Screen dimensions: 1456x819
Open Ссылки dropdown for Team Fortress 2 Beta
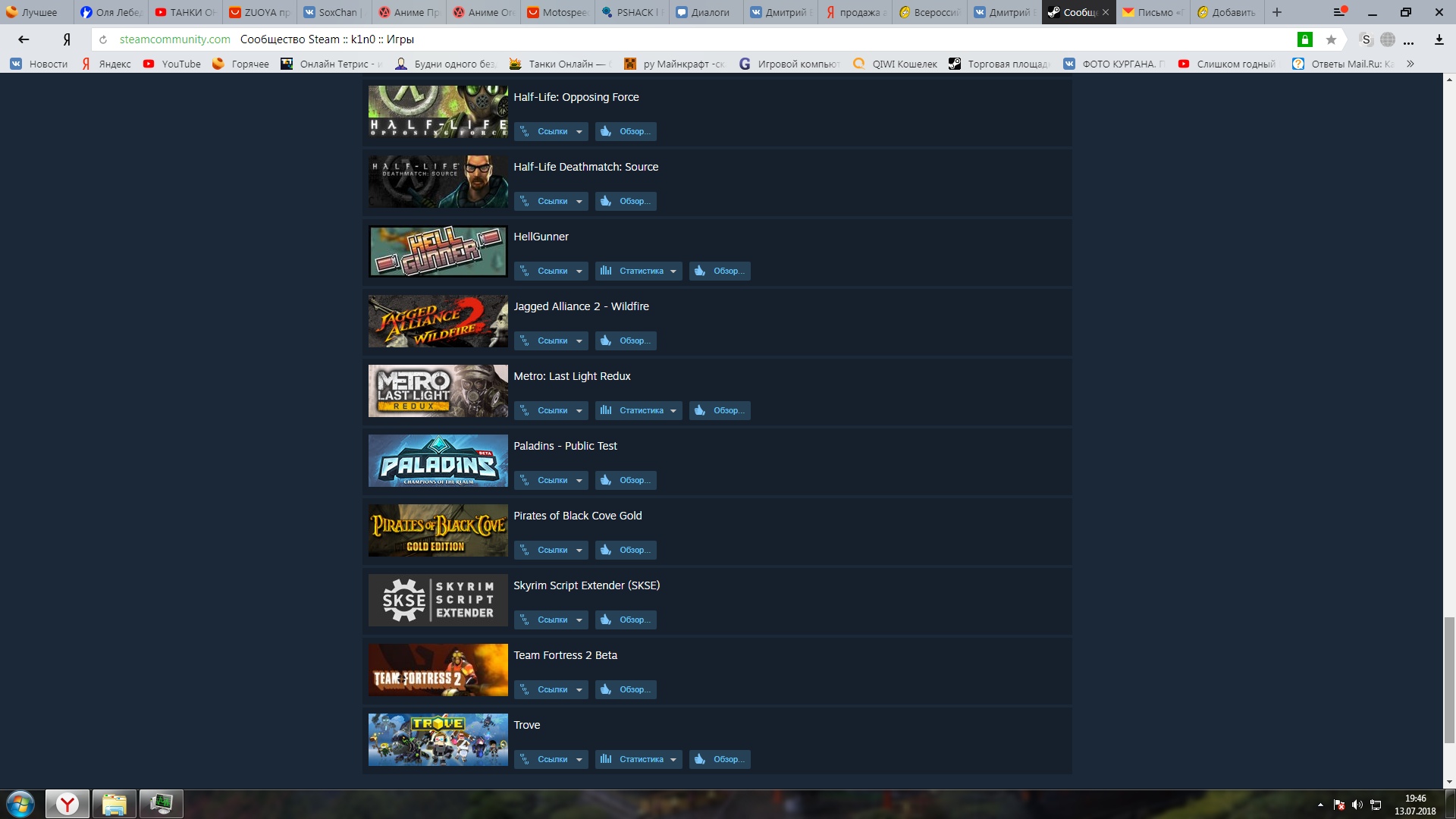551,689
